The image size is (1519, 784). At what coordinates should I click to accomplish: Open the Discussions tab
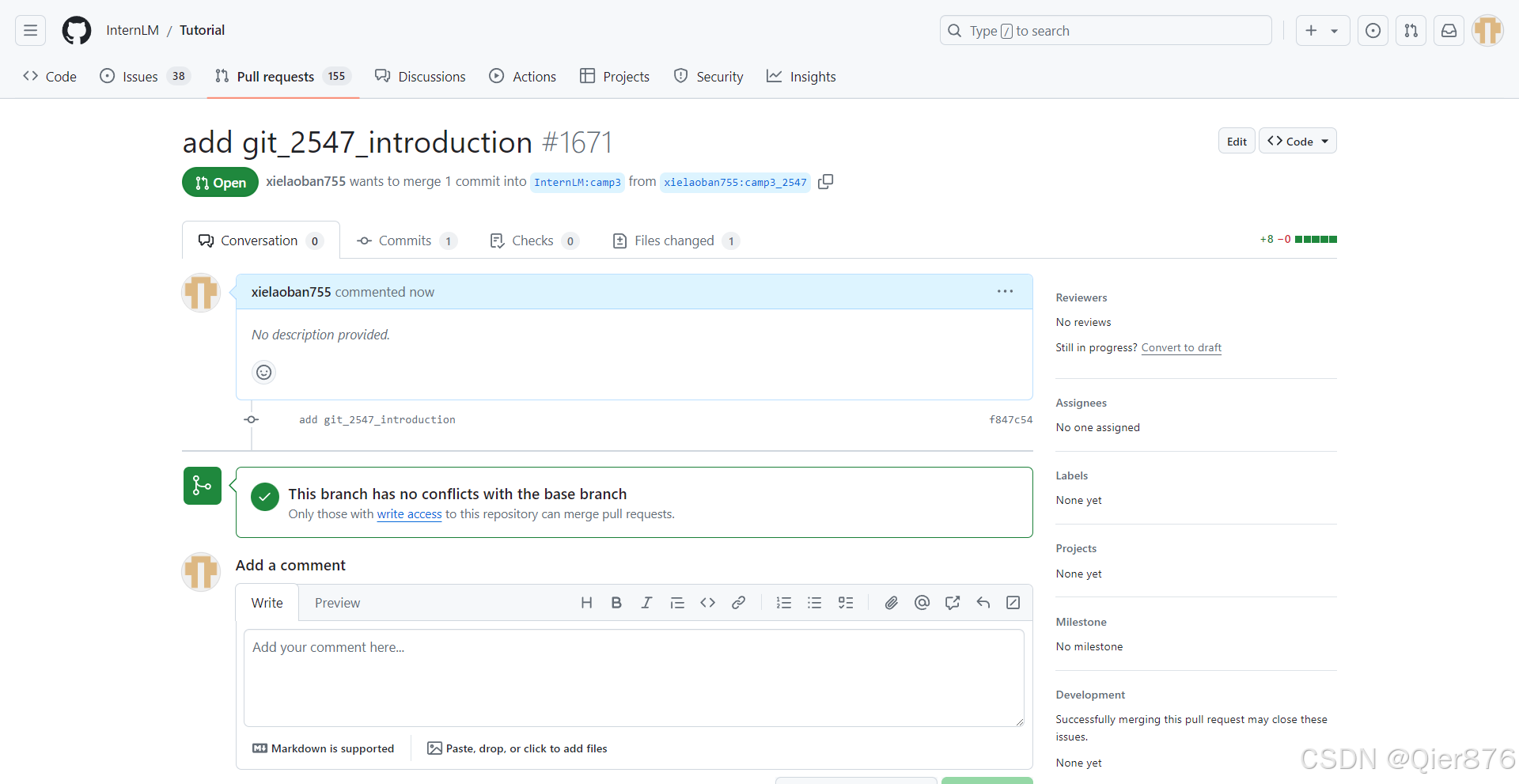(420, 76)
